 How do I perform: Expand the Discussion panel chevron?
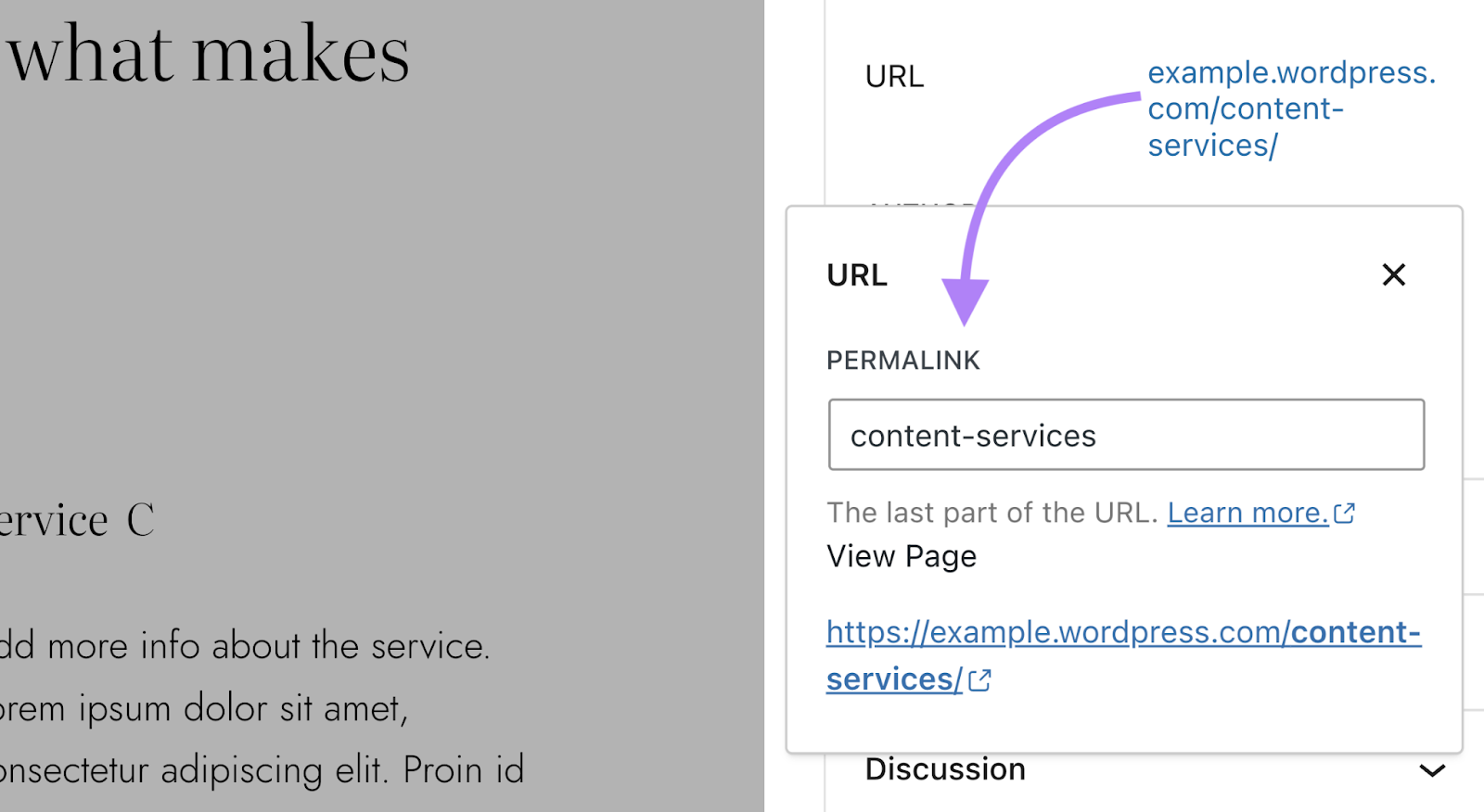[x=1432, y=770]
